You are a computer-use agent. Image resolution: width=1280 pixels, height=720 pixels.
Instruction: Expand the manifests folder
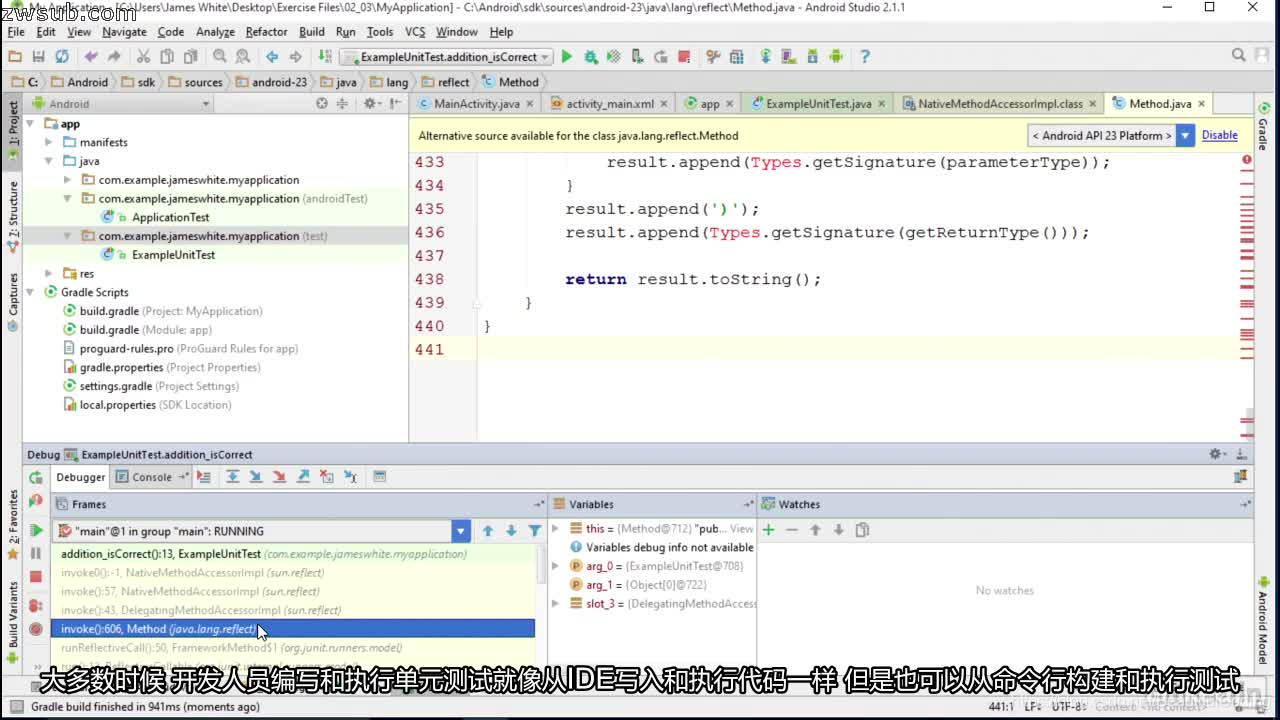pos(49,143)
